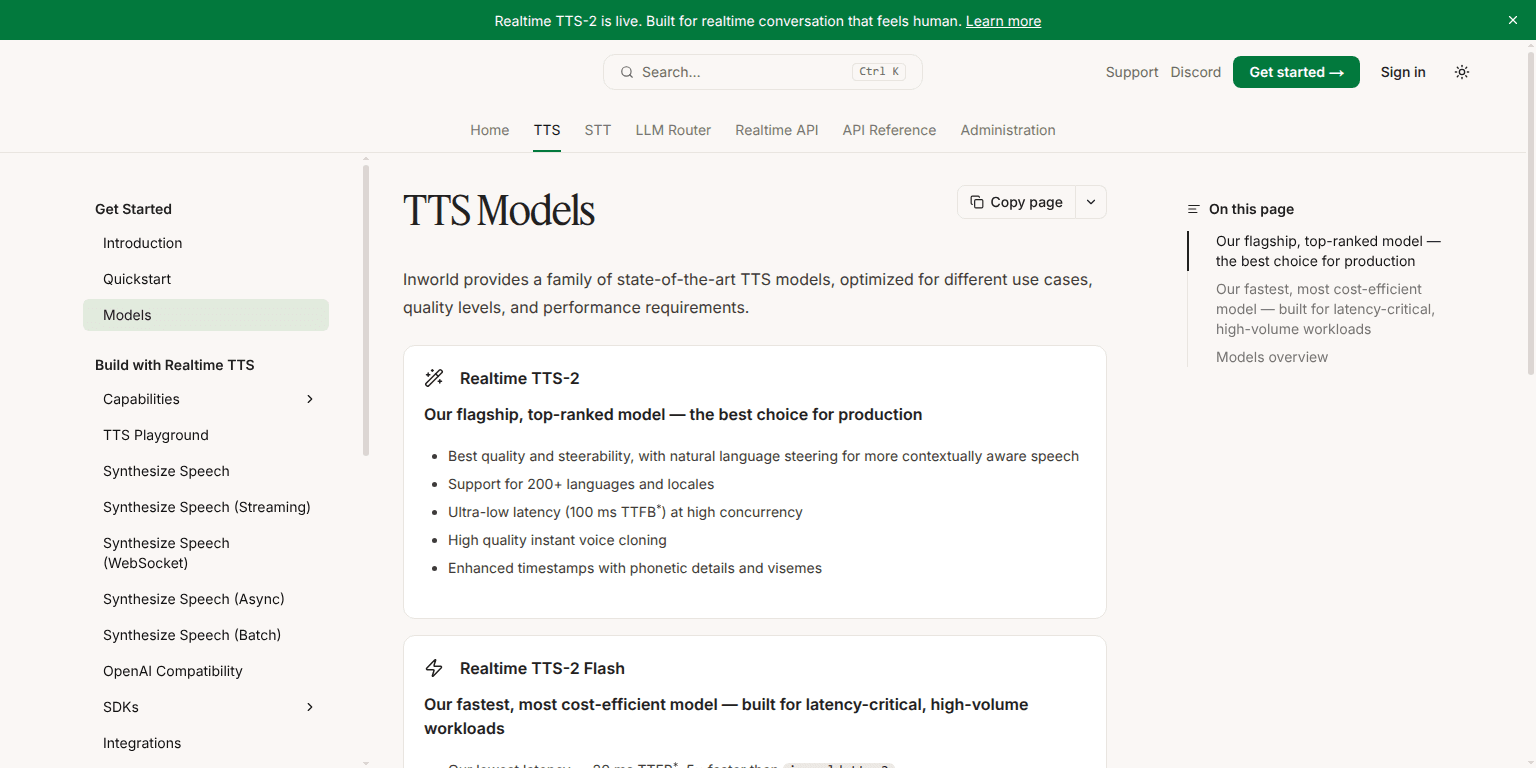Click the magic wand icon for Realtime TTS-2
1536x768 pixels.
434,378
